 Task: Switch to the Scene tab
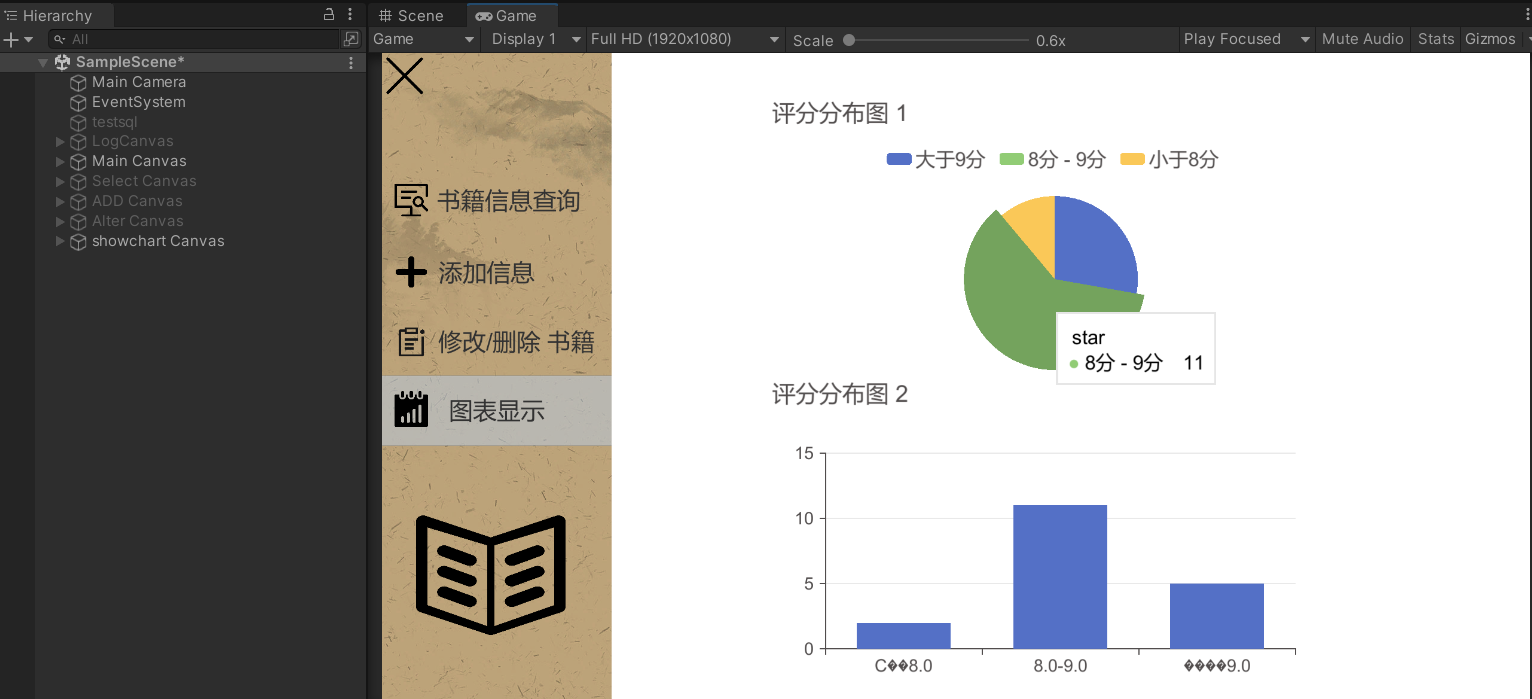412,15
